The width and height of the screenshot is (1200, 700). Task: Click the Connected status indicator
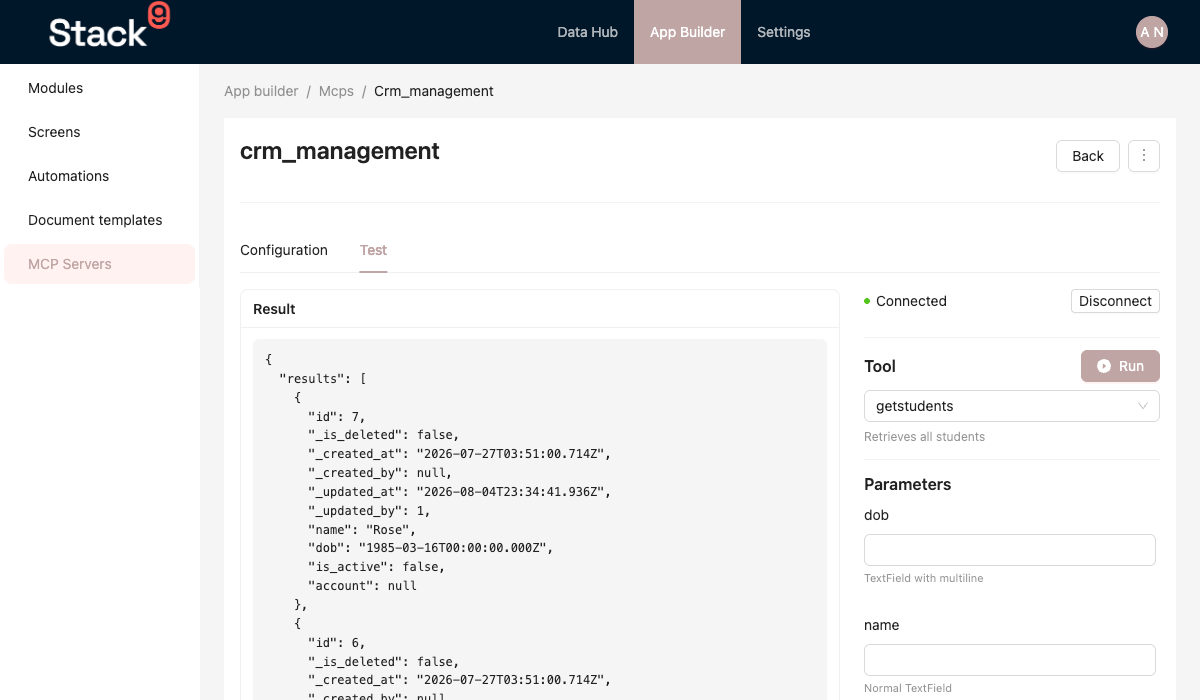[x=905, y=301]
